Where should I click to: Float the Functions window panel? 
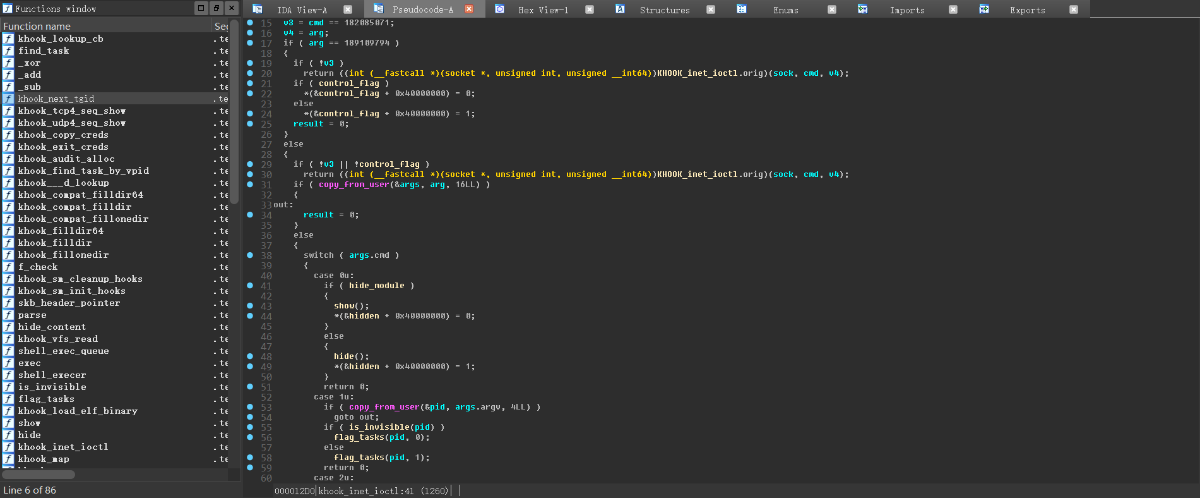click(216, 8)
